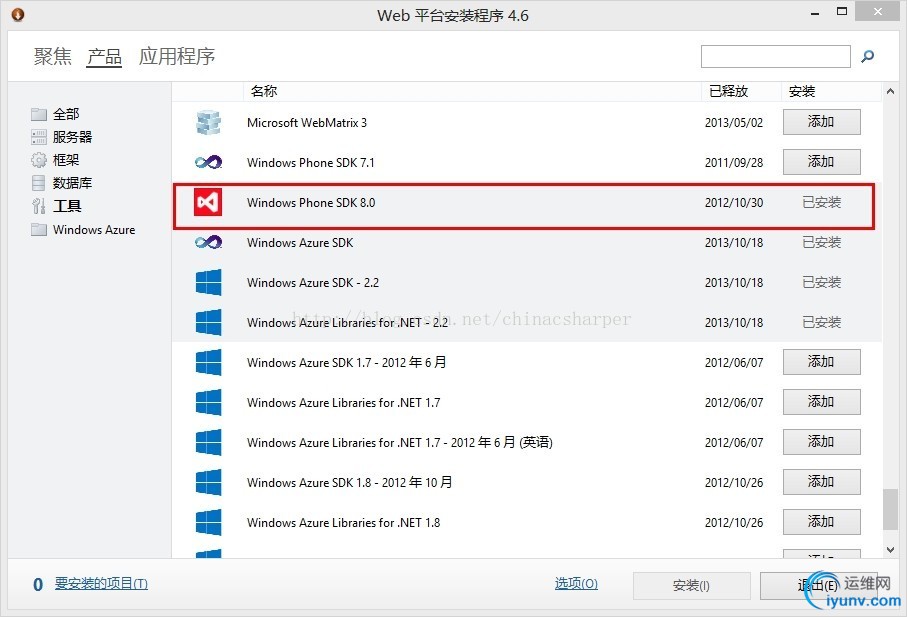This screenshot has height=617, width=907.
Task: Click the icon for the .NET 1.7 (英语) libraries row
Action: [208, 442]
